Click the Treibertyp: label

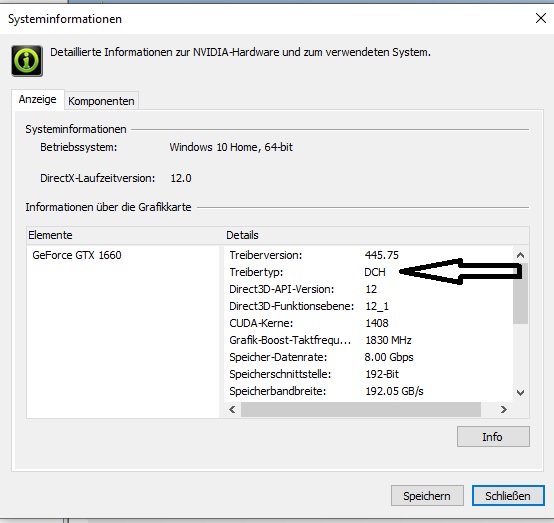tap(256, 272)
